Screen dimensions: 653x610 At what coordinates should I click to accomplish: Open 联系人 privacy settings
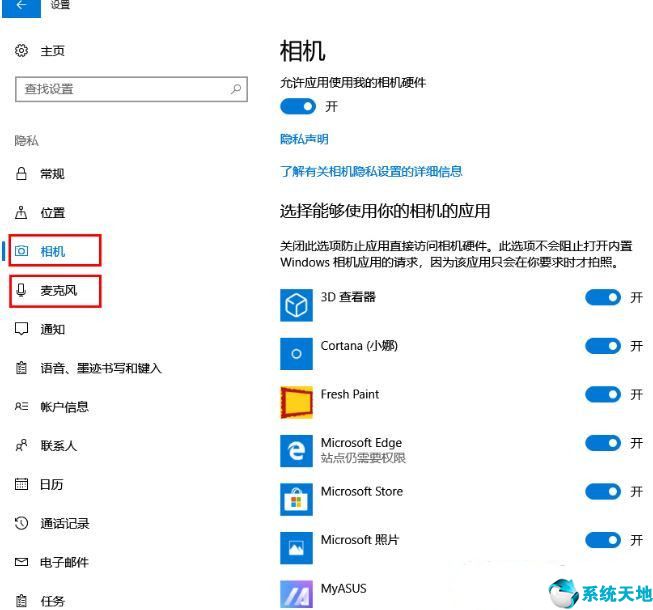click(x=58, y=446)
